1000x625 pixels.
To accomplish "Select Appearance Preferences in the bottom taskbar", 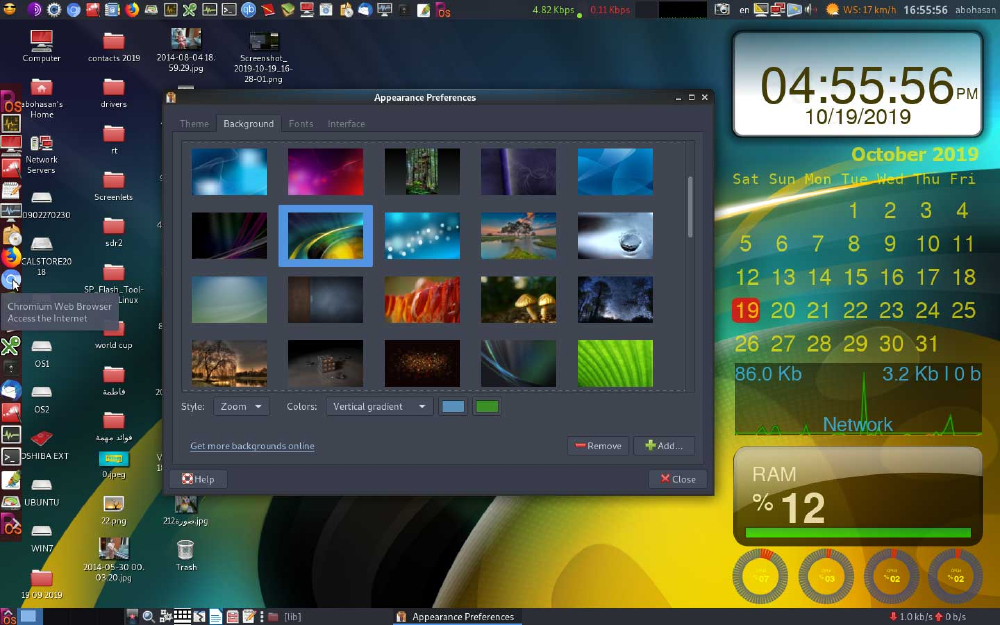I will point(455,616).
